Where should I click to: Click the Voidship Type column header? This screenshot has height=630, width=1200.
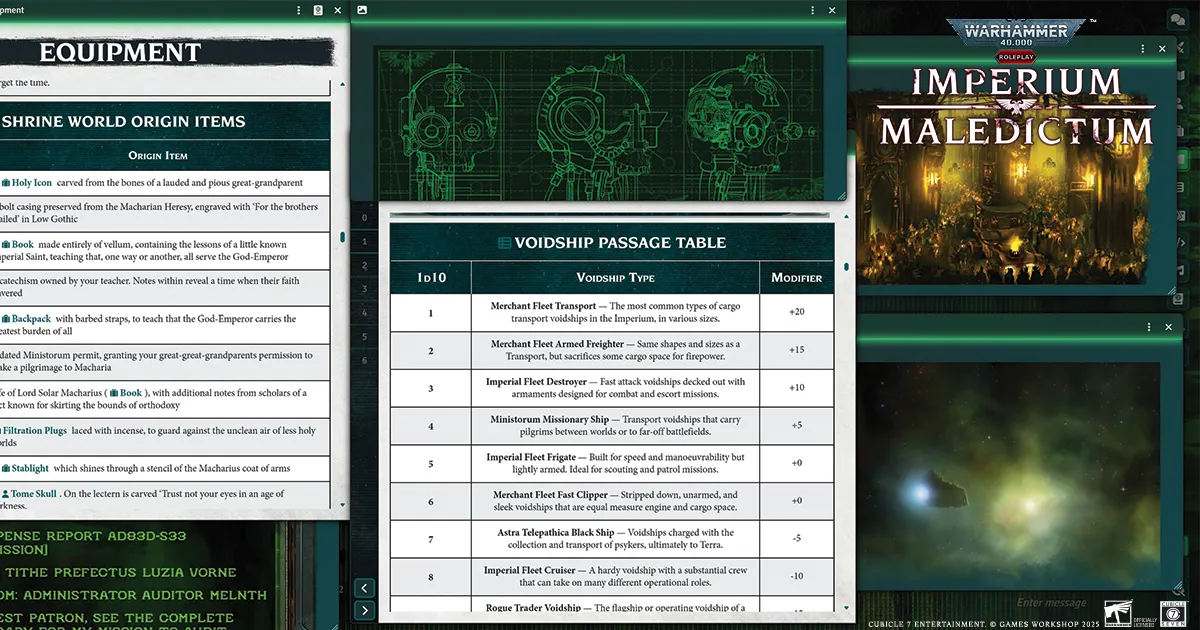(616, 278)
